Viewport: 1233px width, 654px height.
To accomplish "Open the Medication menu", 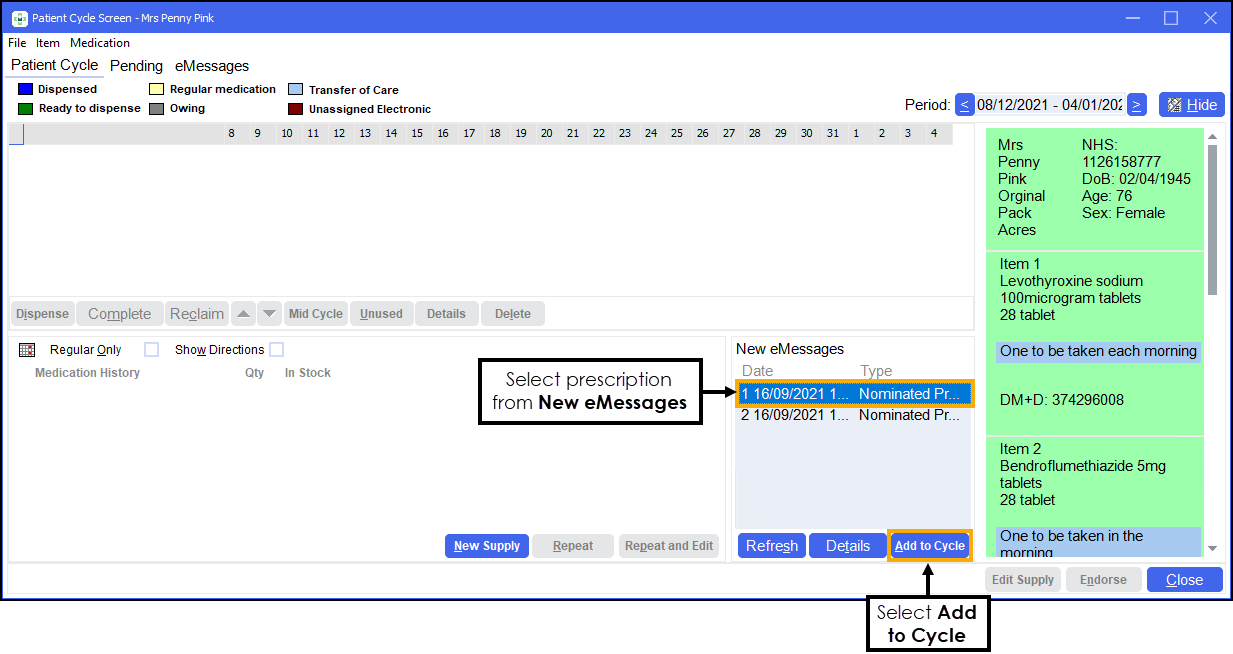I will click(100, 43).
